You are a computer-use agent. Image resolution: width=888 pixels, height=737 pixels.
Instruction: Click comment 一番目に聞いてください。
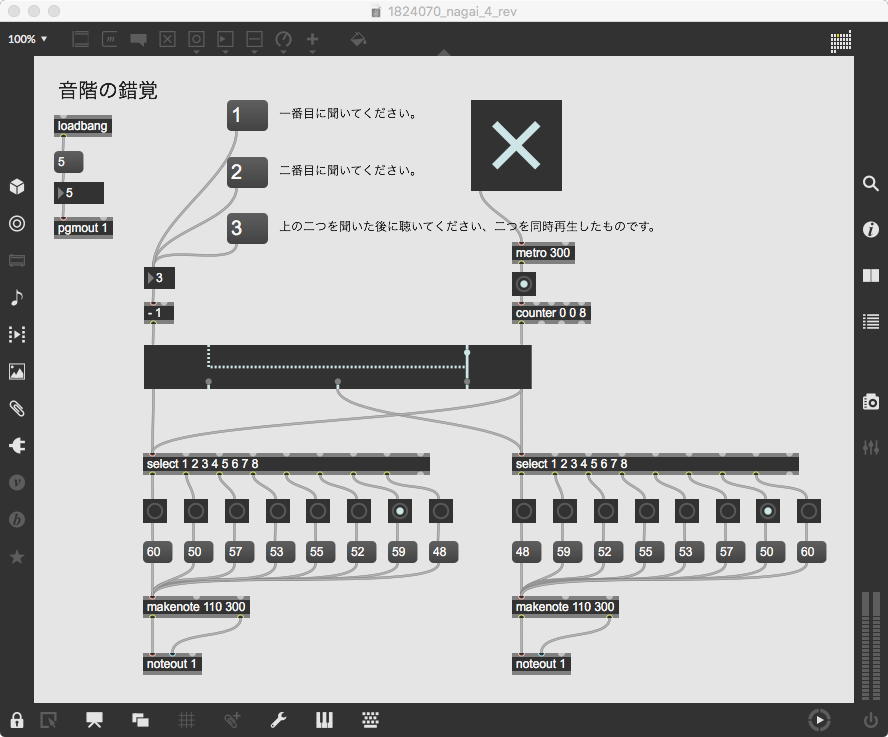[x=349, y=113]
